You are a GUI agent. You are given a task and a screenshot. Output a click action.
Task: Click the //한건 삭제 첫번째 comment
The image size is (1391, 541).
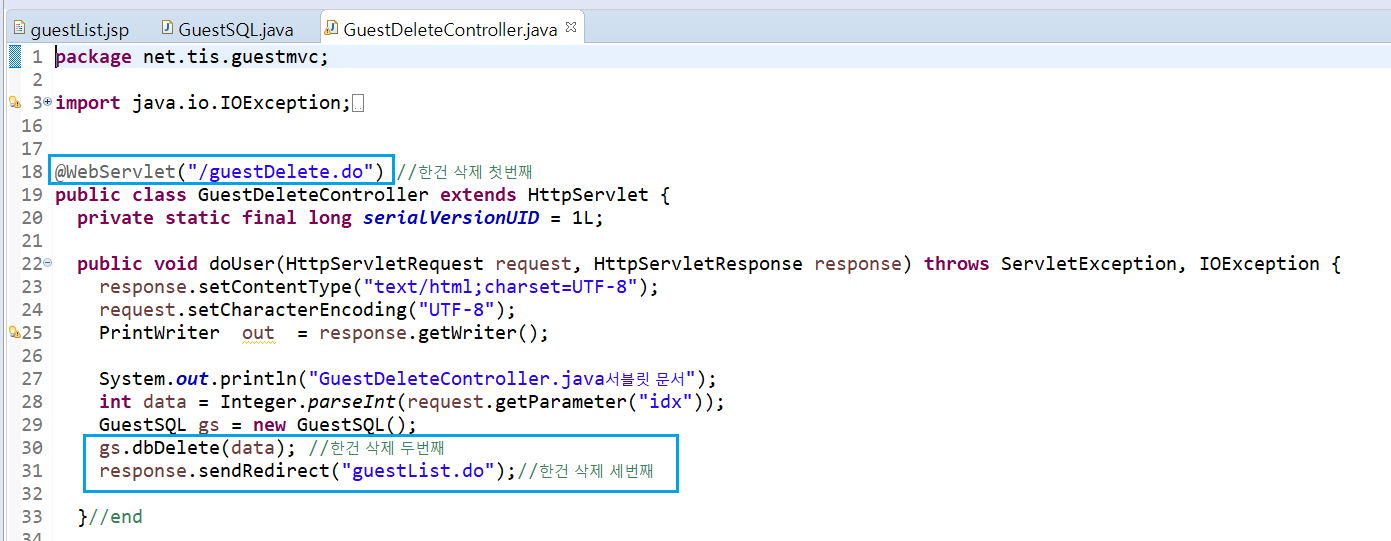464,172
